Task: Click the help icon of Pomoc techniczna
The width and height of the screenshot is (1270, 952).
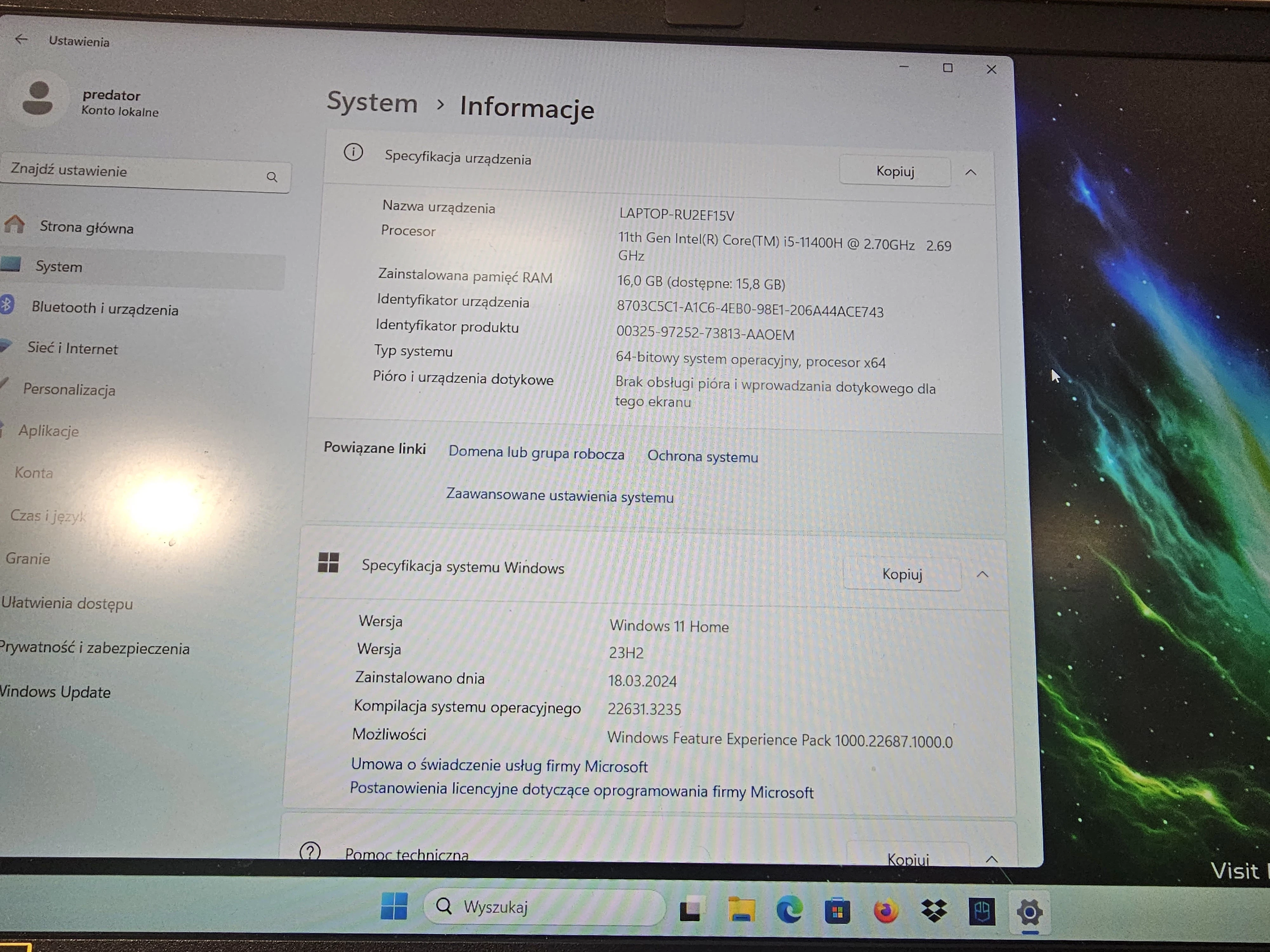Action: point(310,852)
